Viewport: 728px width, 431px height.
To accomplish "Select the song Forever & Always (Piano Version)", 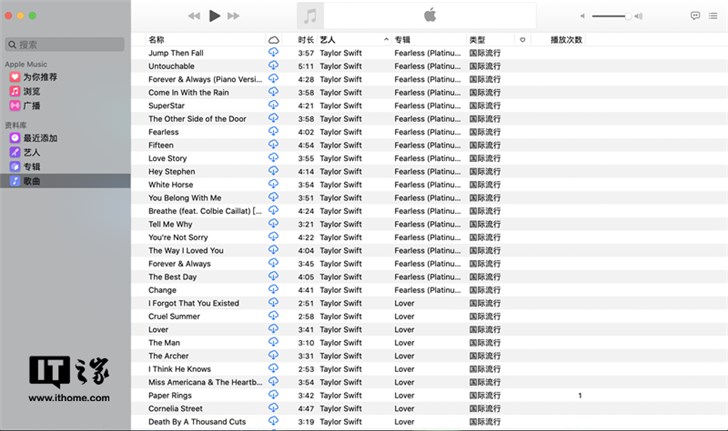I will click(x=205, y=79).
